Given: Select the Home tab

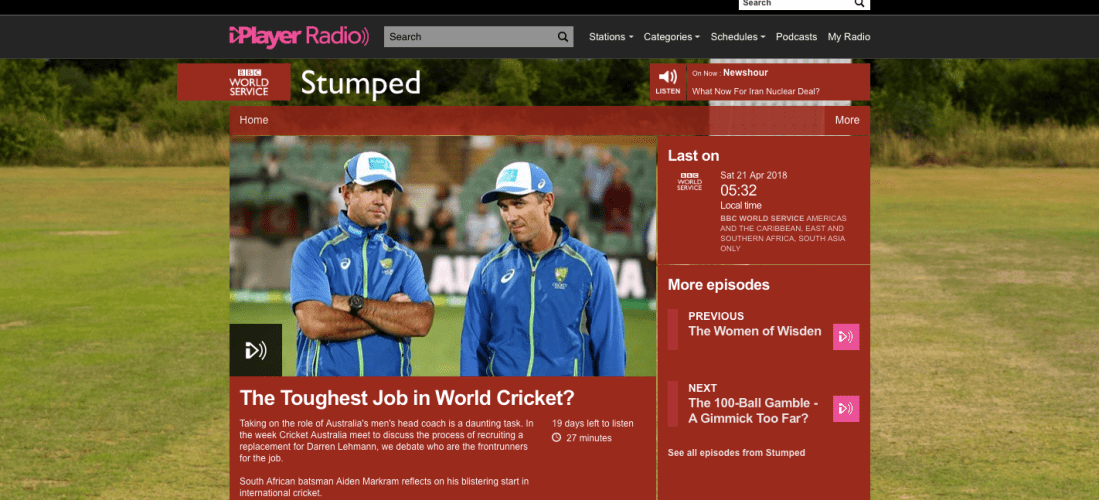Looking at the screenshot, I should click(x=254, y=120).
